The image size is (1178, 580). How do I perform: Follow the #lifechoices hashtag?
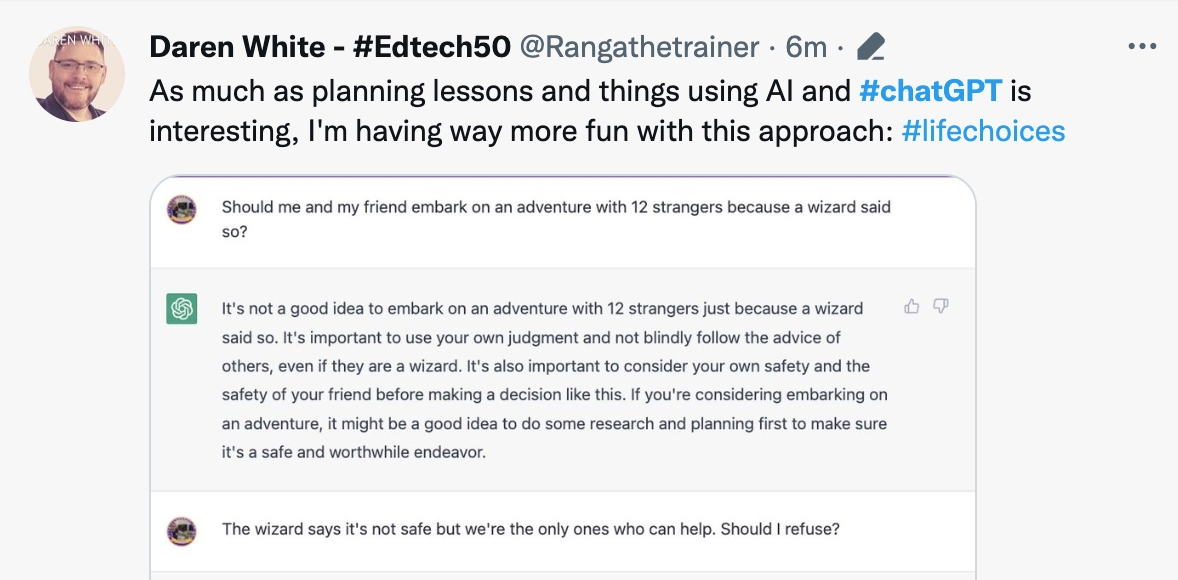point(983,131)
